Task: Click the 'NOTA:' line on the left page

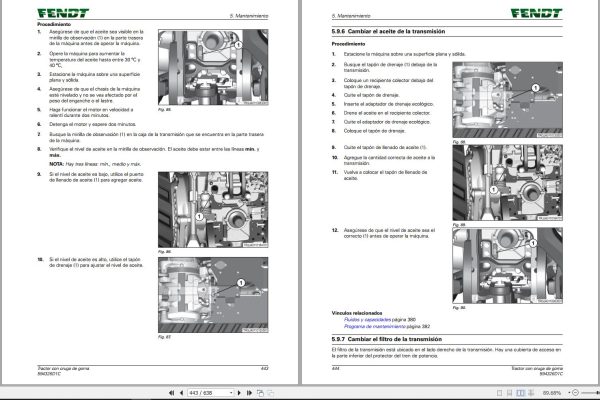Action: point(95,164)
